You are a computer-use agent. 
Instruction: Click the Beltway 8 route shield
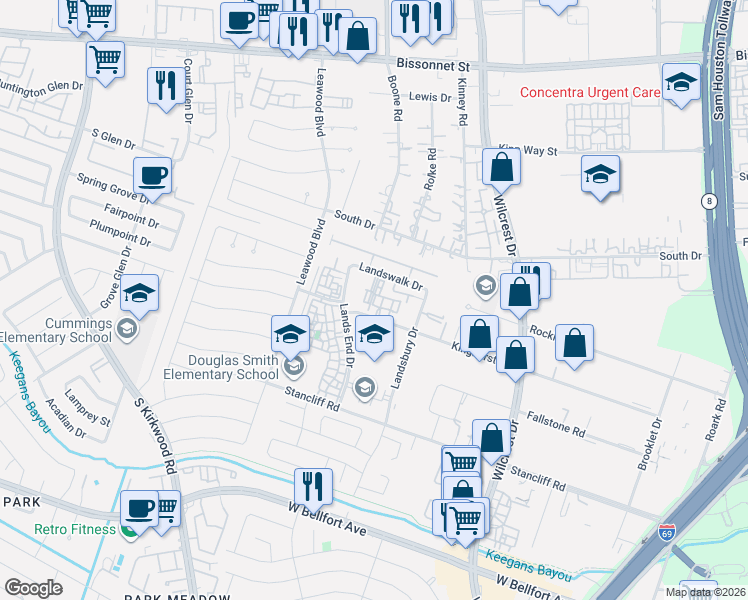coord(709,201)
